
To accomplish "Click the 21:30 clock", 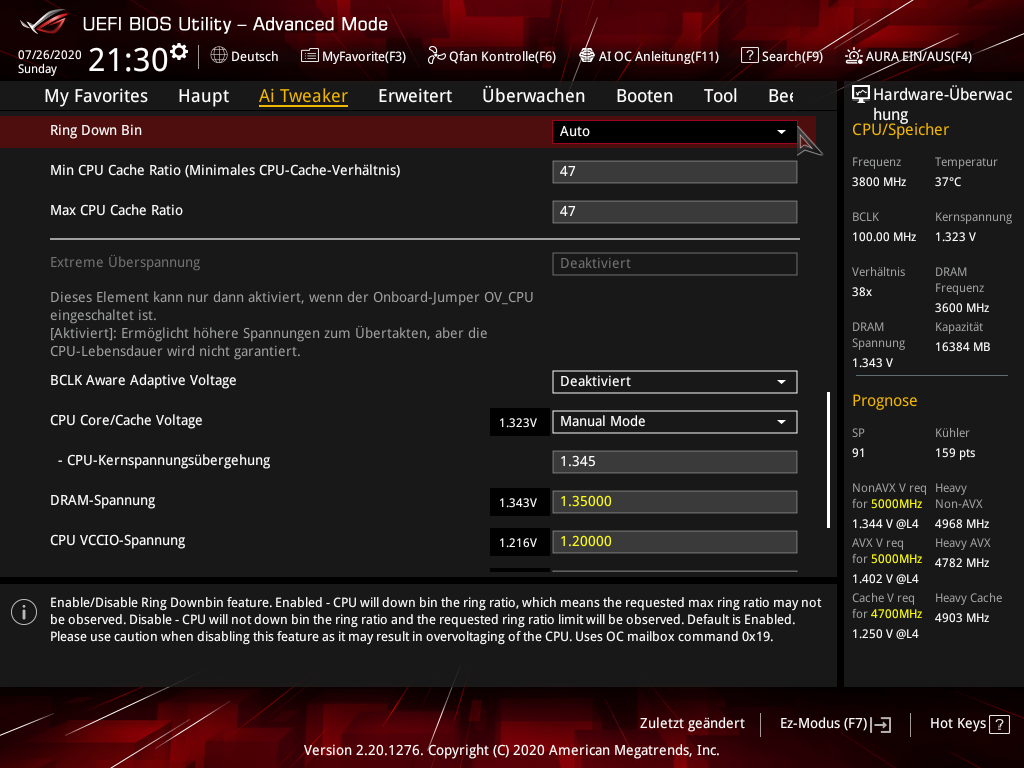I will click(128, 59).
